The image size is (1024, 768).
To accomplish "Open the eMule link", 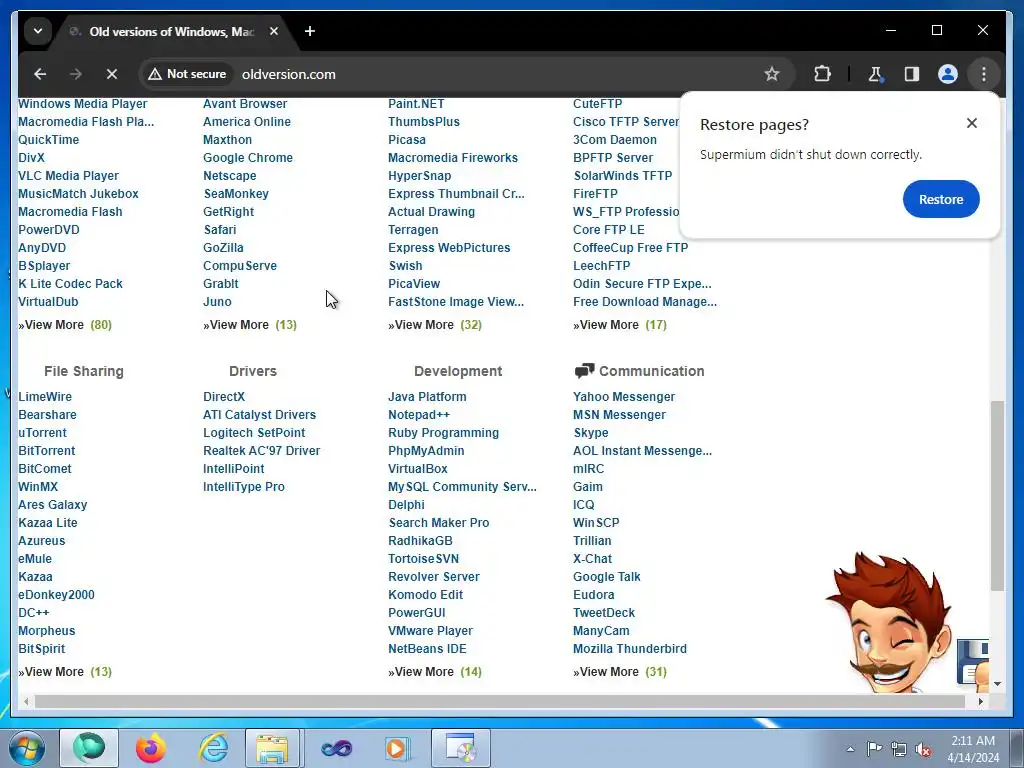I will click(x=35, y=558).
